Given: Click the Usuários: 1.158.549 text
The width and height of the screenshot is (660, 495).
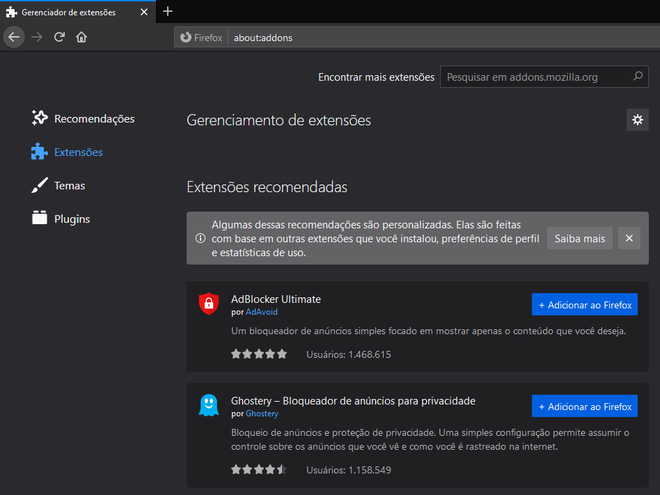Looking at the screenshot, I should coord(349,470).
